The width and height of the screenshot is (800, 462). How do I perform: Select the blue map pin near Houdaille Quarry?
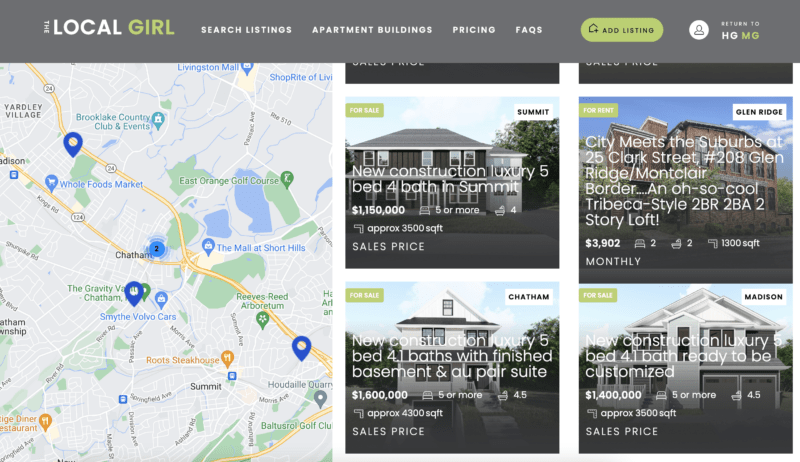(302, 348)
